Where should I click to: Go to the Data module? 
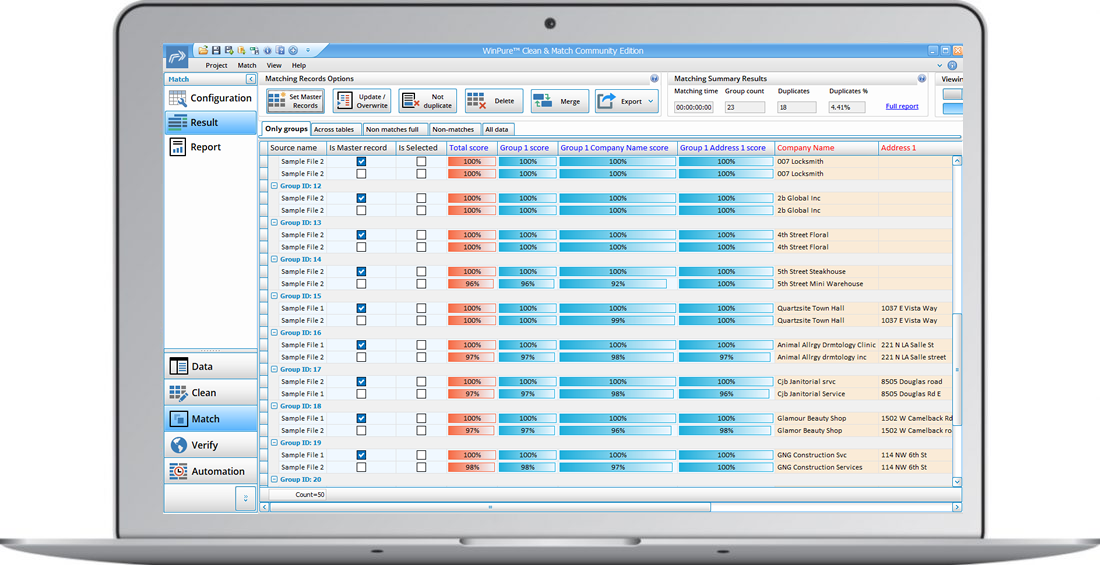tap(210, 366)
